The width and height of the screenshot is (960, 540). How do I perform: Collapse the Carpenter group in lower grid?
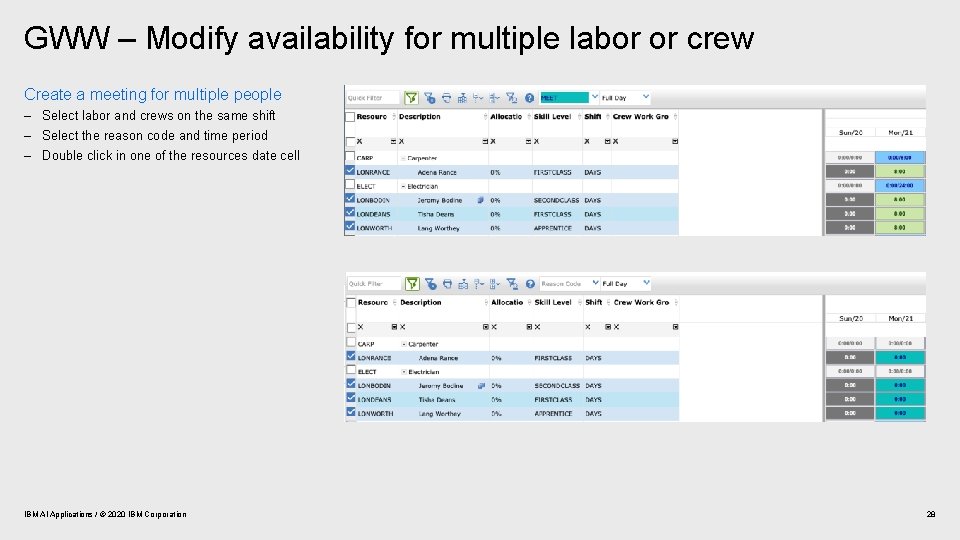(x=404, y=344)
